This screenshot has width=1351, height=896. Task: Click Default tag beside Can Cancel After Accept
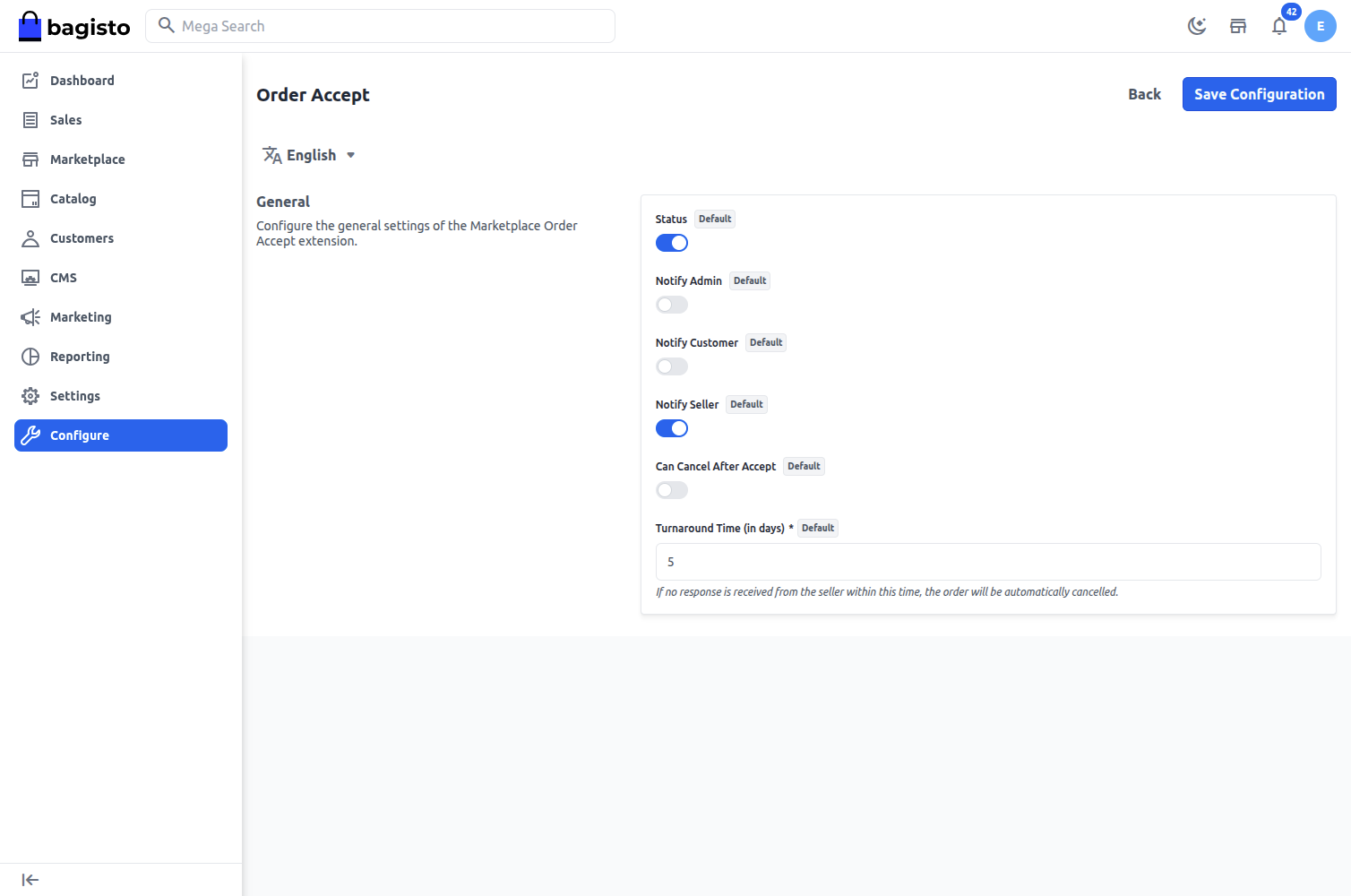(804, 466)
